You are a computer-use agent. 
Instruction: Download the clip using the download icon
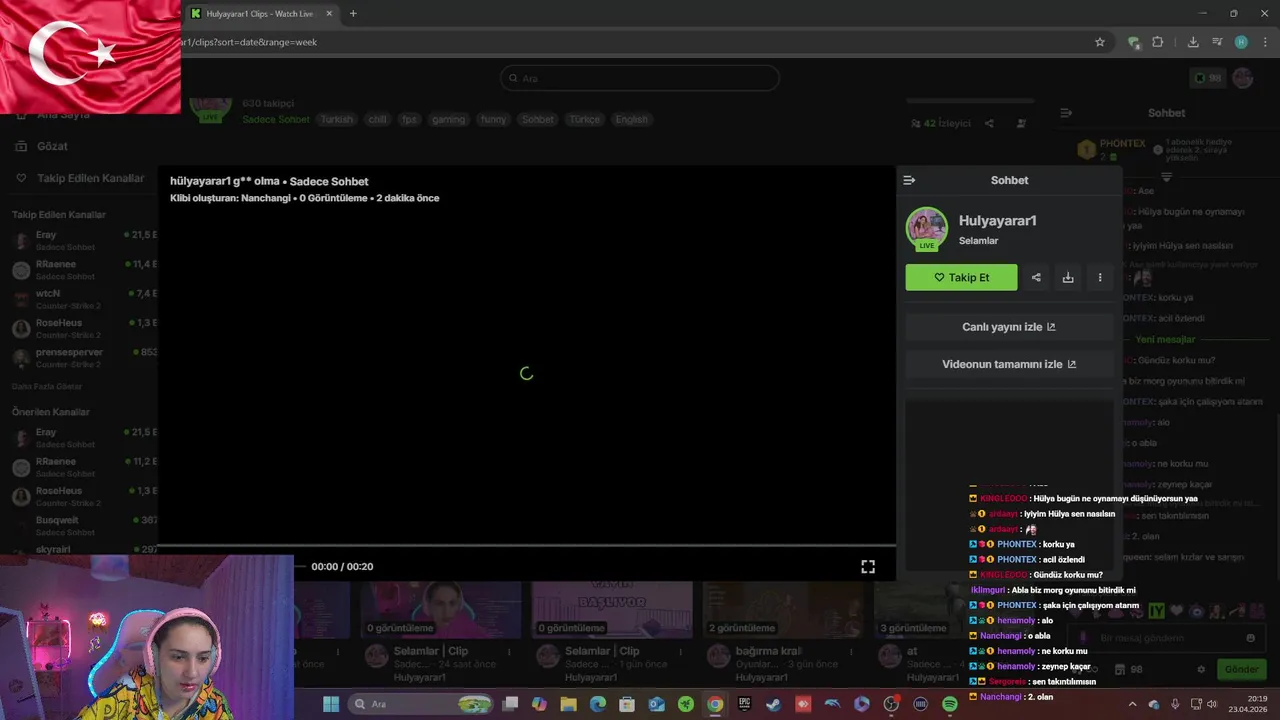point(1068,278)
